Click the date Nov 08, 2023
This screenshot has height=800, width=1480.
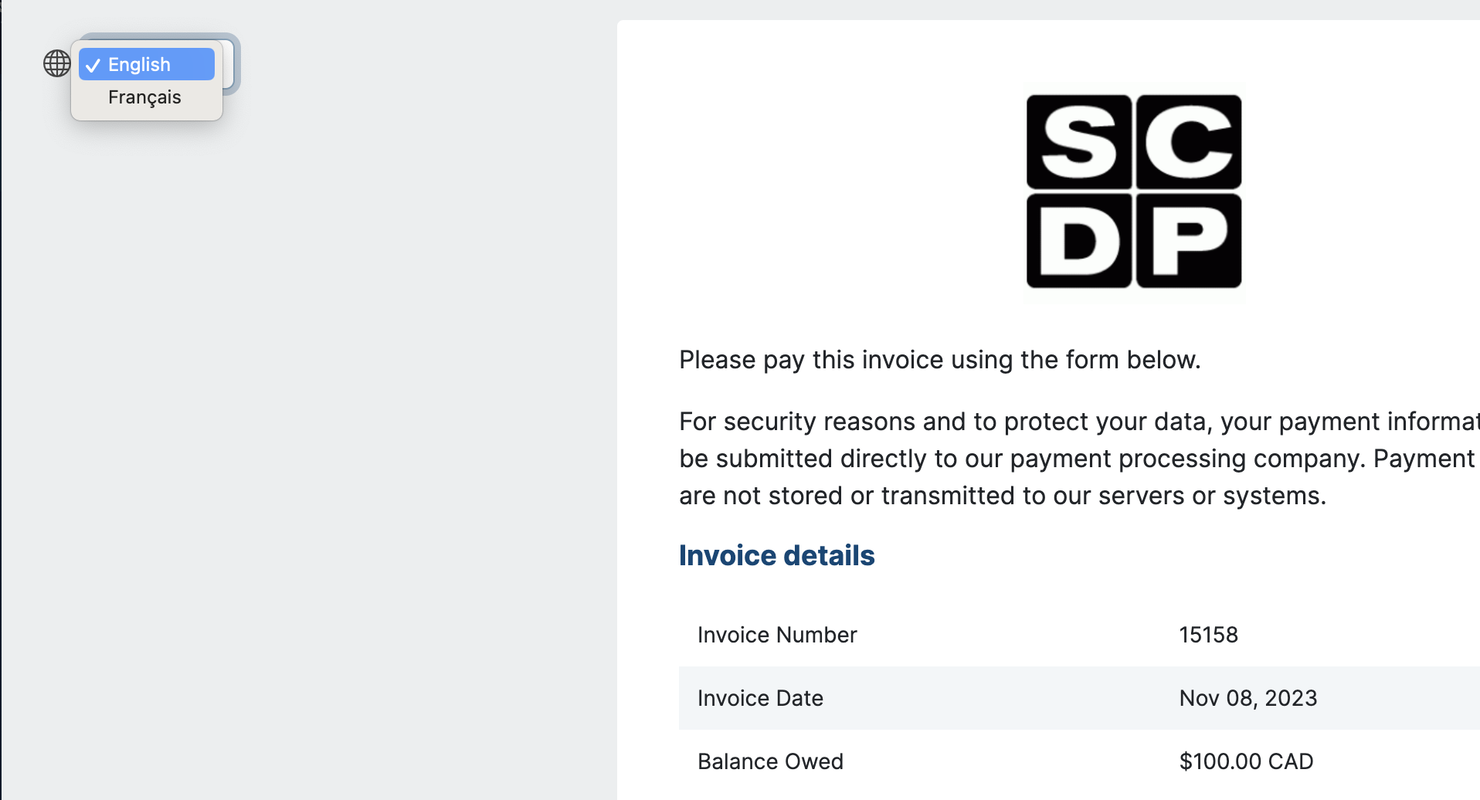(x=1248, y=698)
